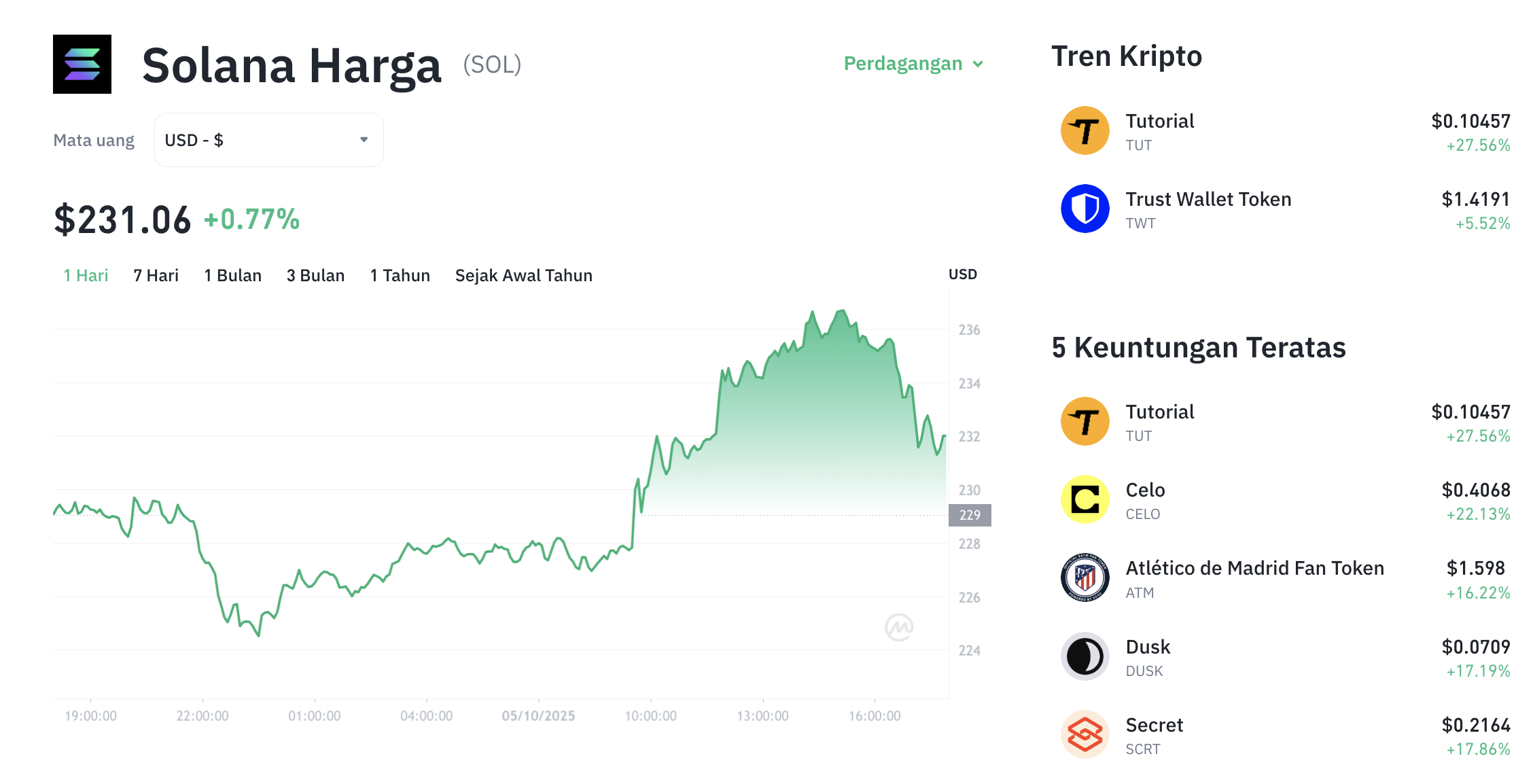This screenshot has width=1533, height=784.
Task: Switch chart to 7 Hari
Action: tap(156, 275)
